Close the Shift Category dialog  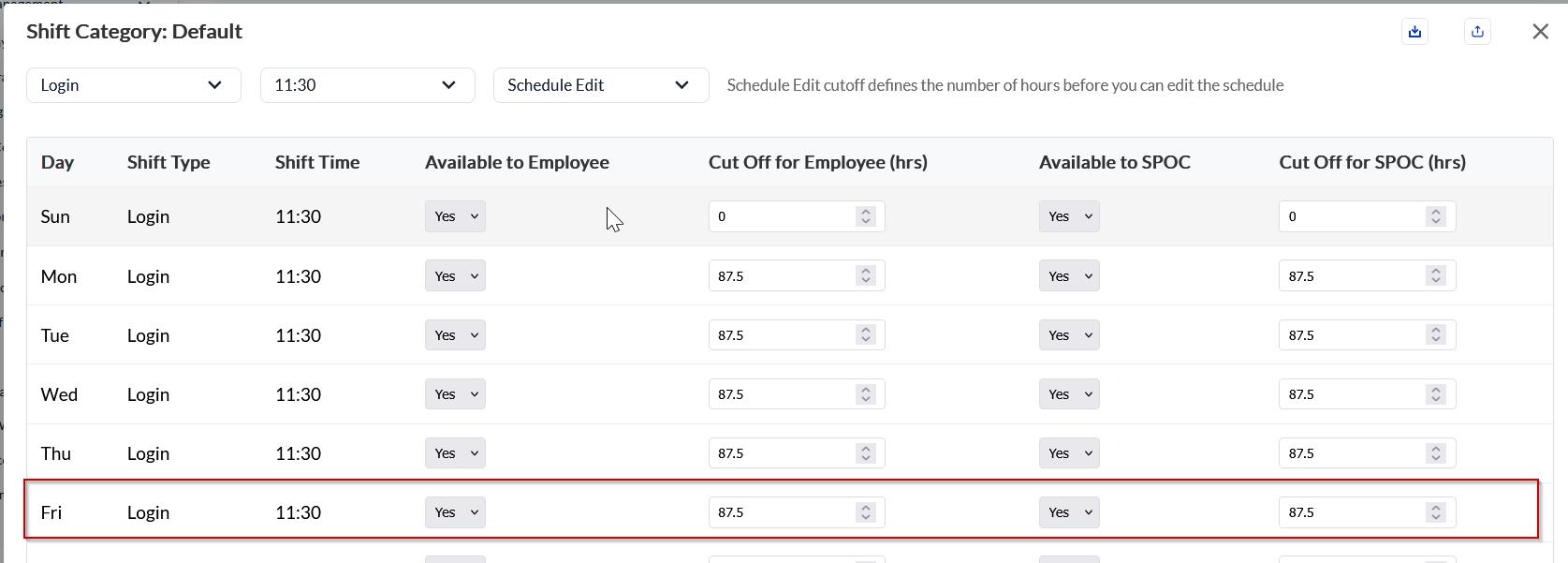(x=1540, y=32)
